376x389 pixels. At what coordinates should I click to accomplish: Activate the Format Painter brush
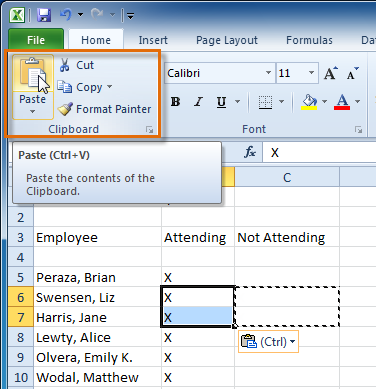point(104,109)
